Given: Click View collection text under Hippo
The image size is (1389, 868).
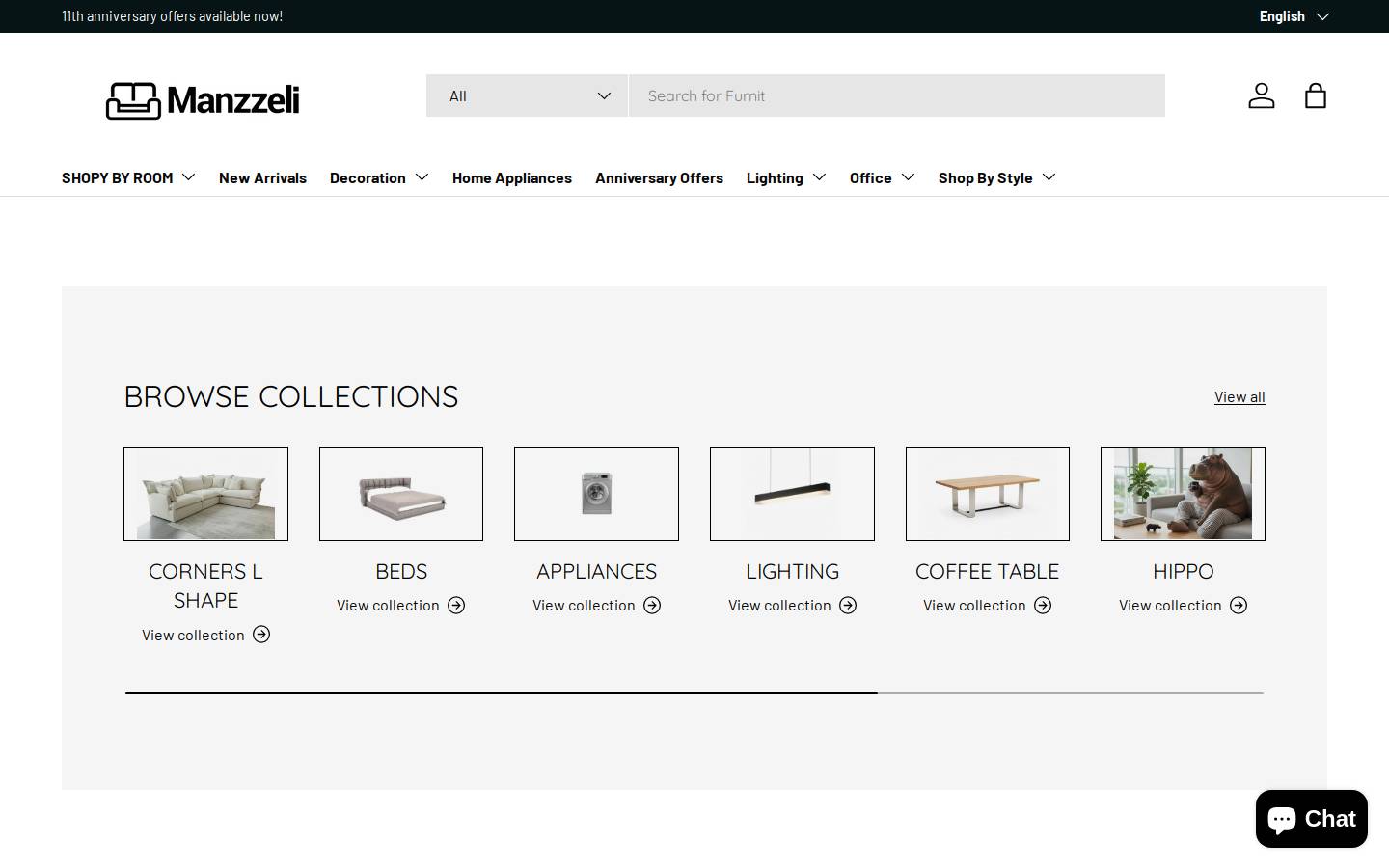Looking at the screenshot, I should [x=1170, y=606].
